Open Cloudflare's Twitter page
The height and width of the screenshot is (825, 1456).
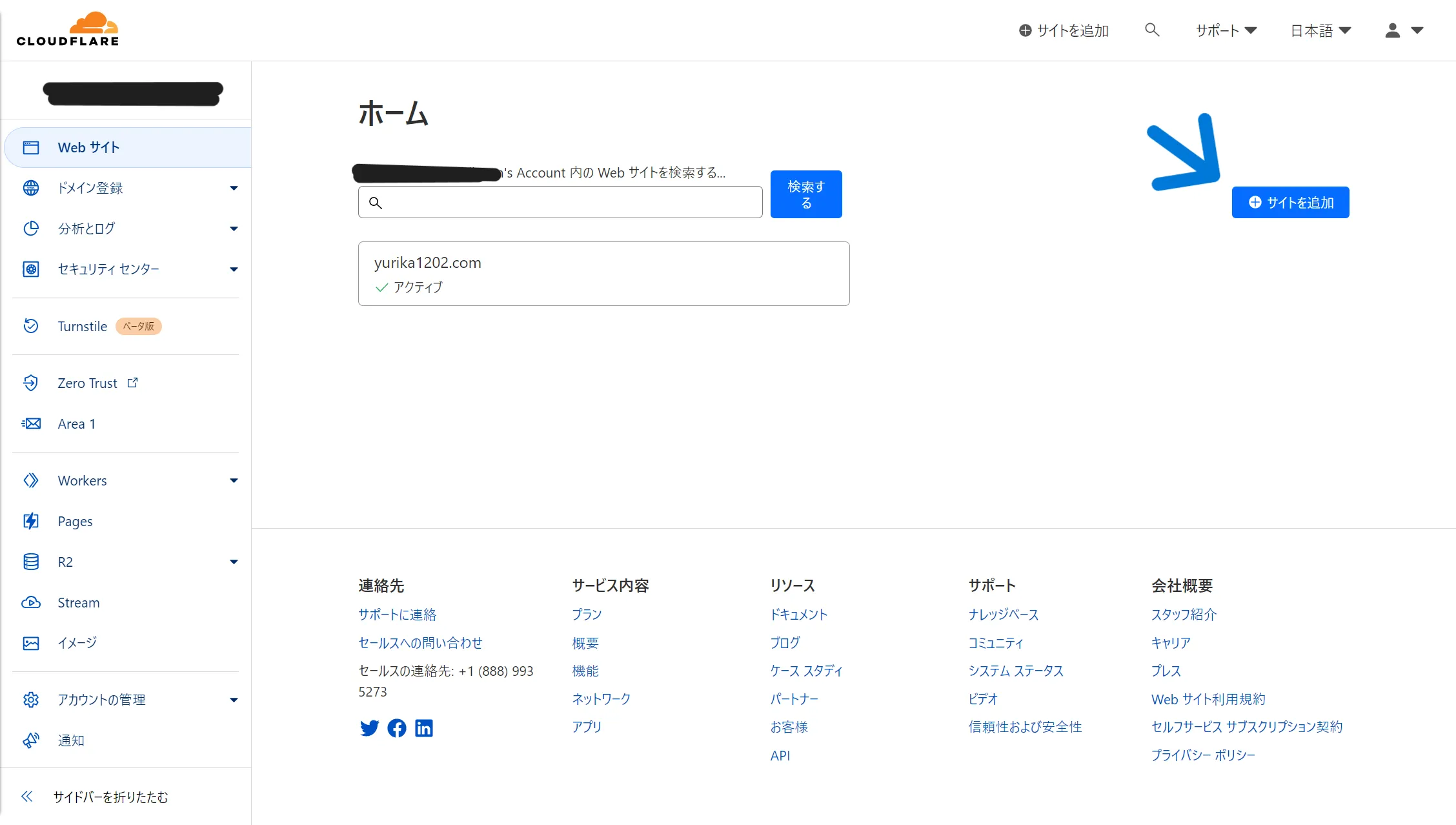(369, 728)
